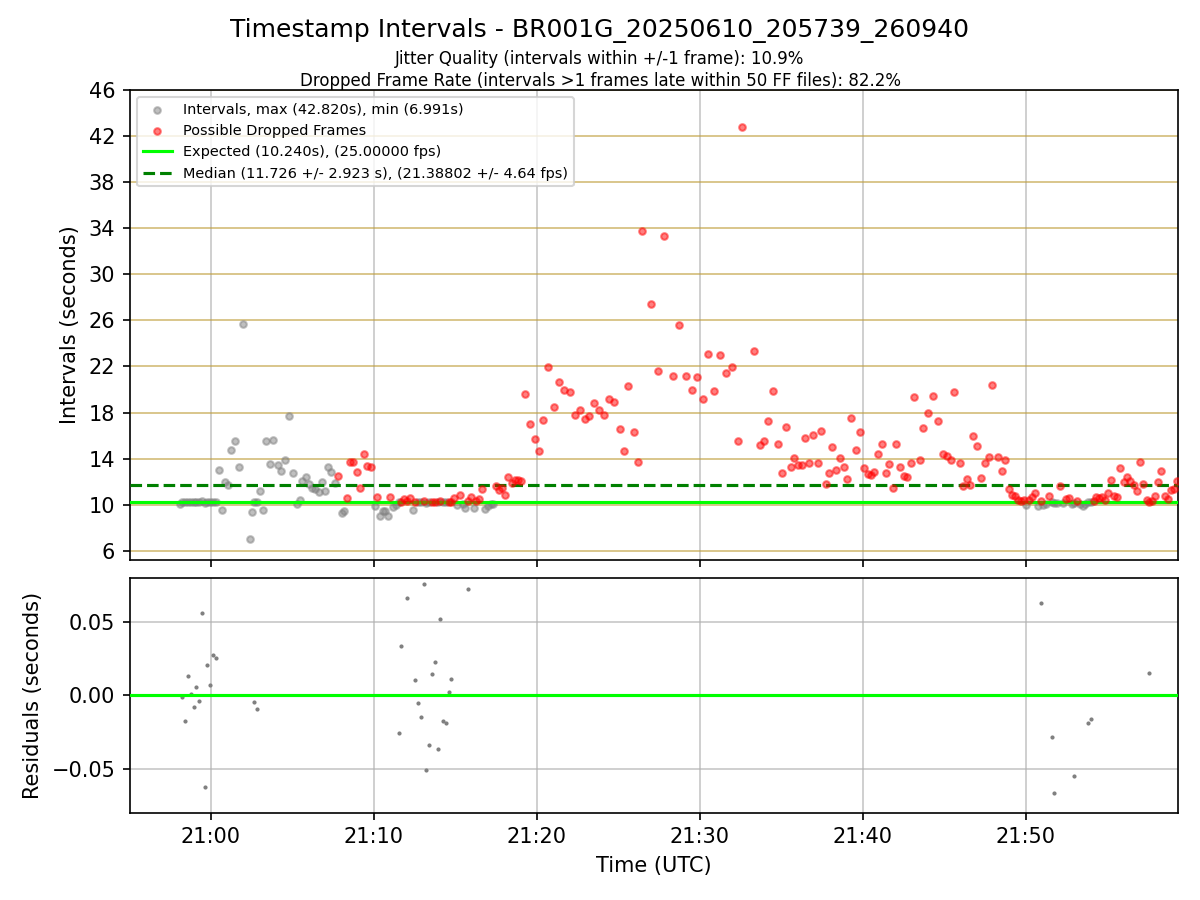Screen dimensions: 1200x900
Task: Click the gray marker icon in the legend
Action: tap(158, 109)
